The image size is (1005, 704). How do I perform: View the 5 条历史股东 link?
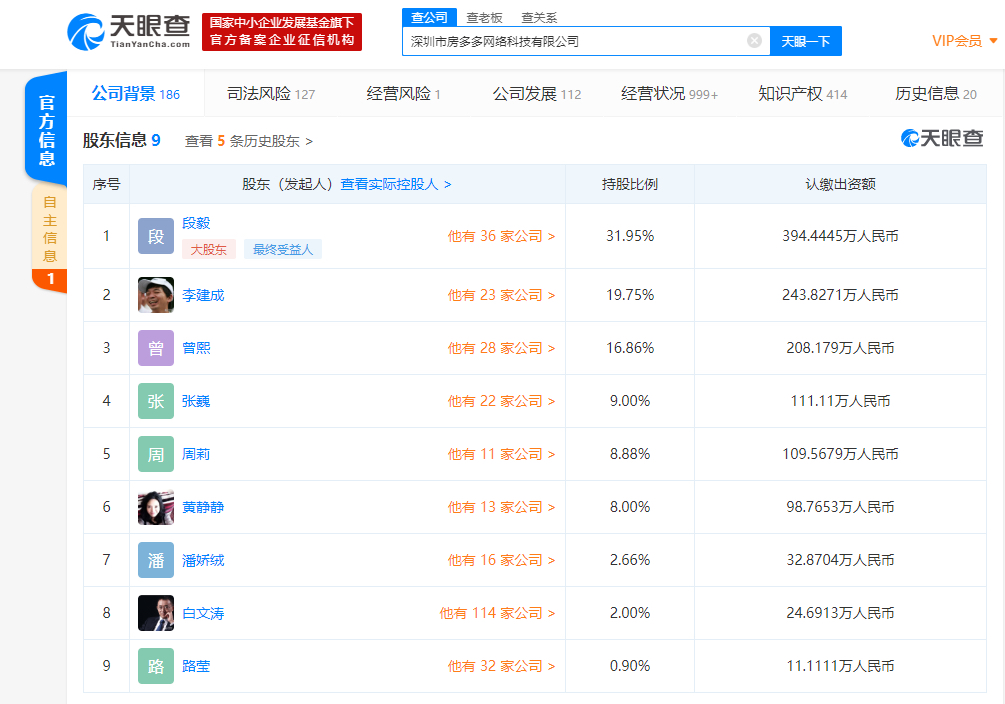tap(249, 141)
